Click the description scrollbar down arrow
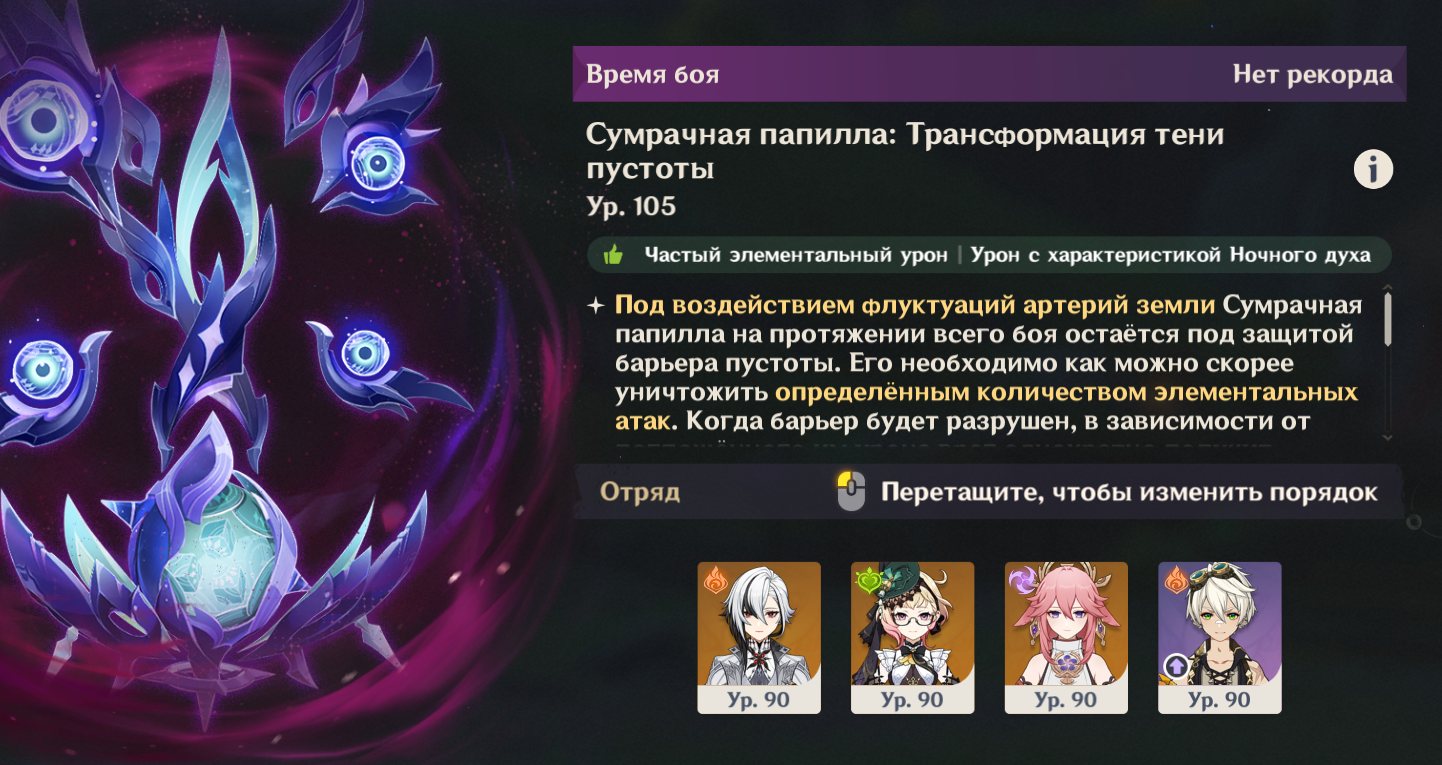 (1387, 437)
